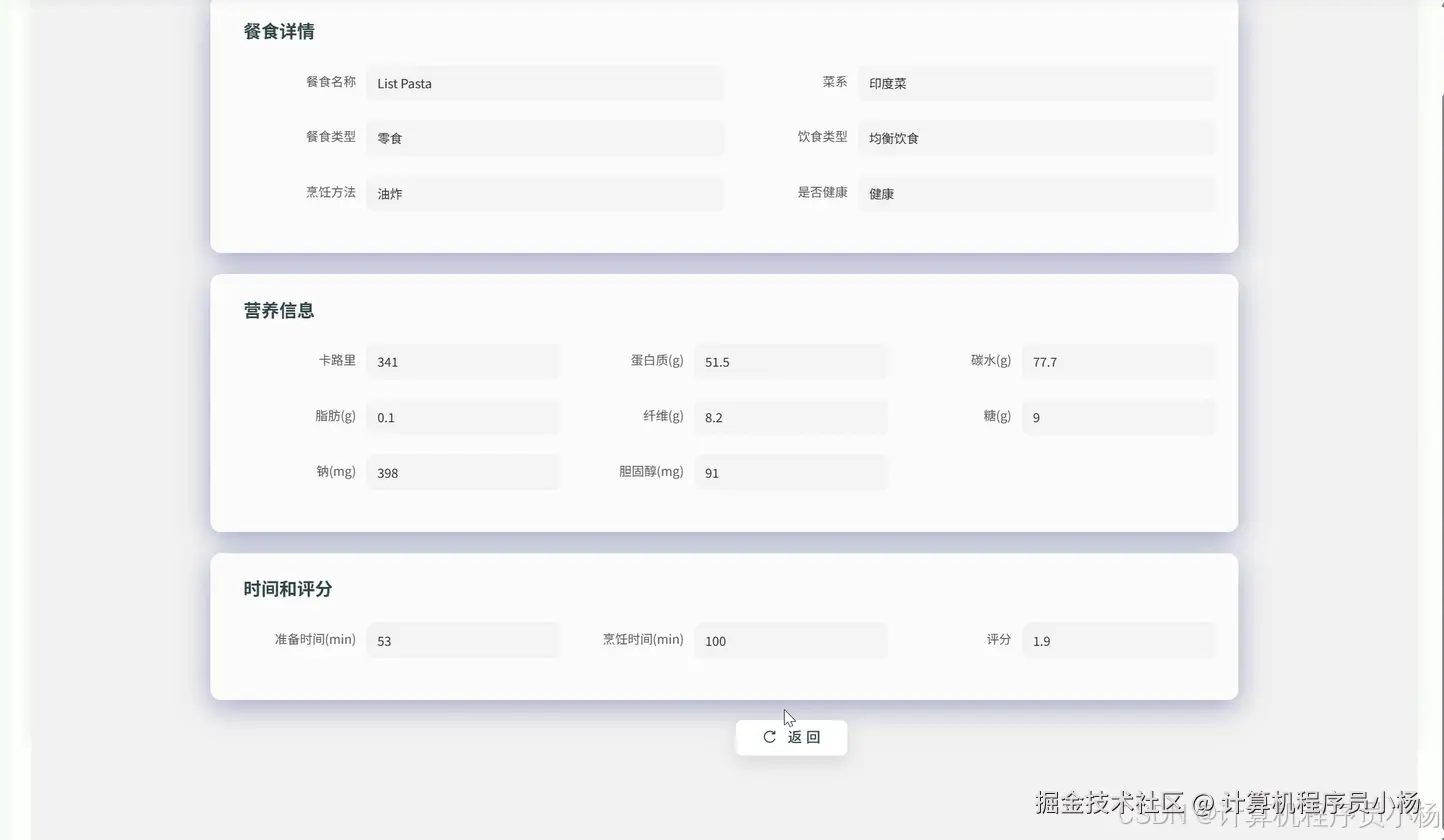Select the 餐食类型 field showing 零食
Image resolution: width=1444 pixels, height=840 pixels.
[545, 138]
